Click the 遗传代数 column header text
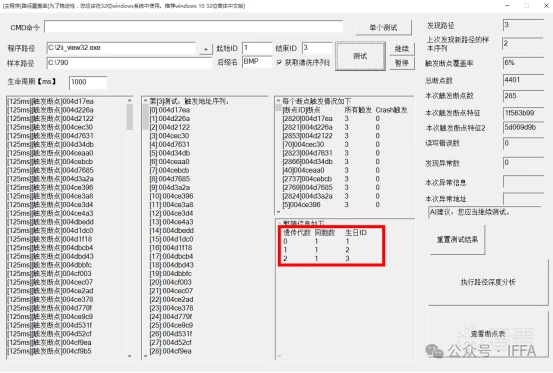 [x=297, y=233]
